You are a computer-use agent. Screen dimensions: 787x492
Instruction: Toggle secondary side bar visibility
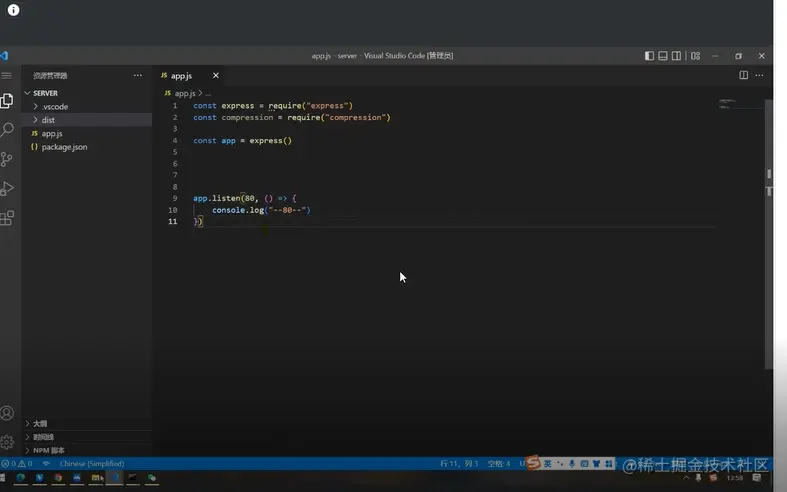(x=676, y=56)
